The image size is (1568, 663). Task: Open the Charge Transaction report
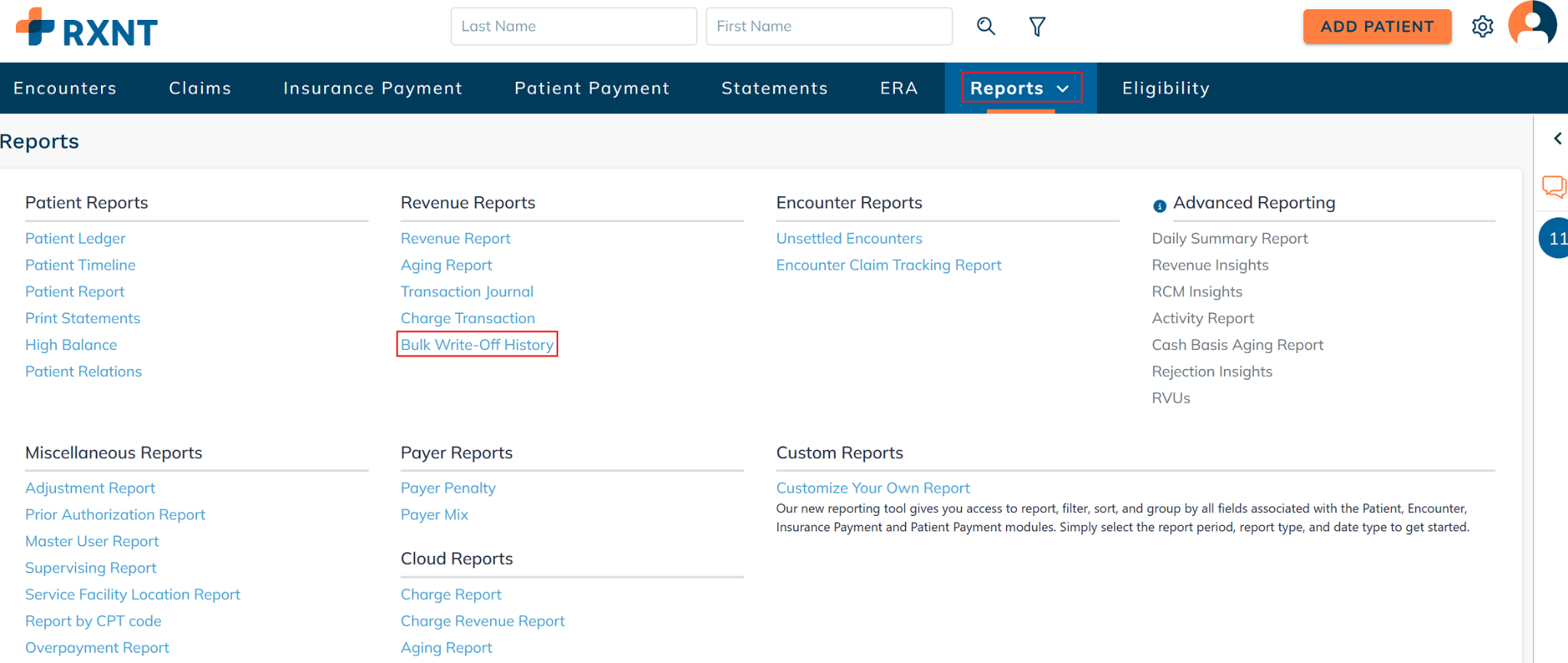pyautogui.click(x=468, y=318)
